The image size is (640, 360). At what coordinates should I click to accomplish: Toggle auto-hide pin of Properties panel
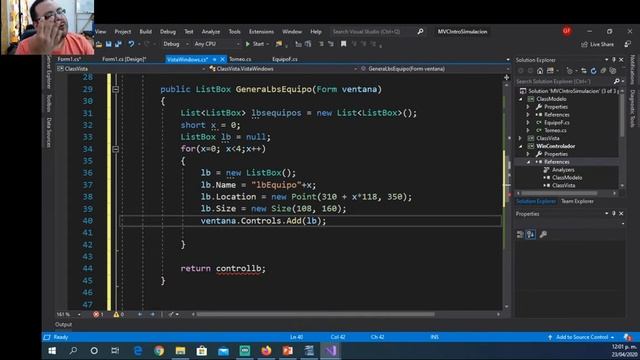(614, 213)
